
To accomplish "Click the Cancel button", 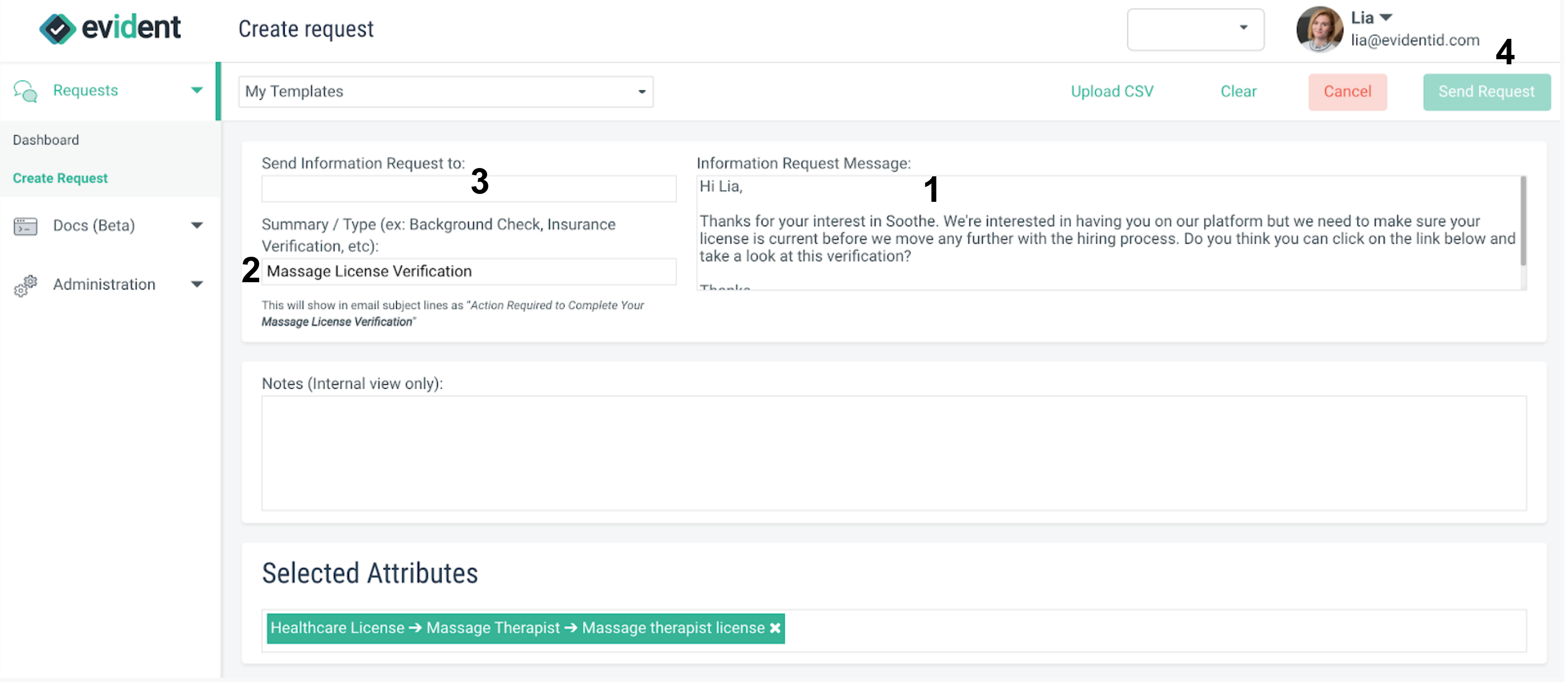I will 1347,92.
